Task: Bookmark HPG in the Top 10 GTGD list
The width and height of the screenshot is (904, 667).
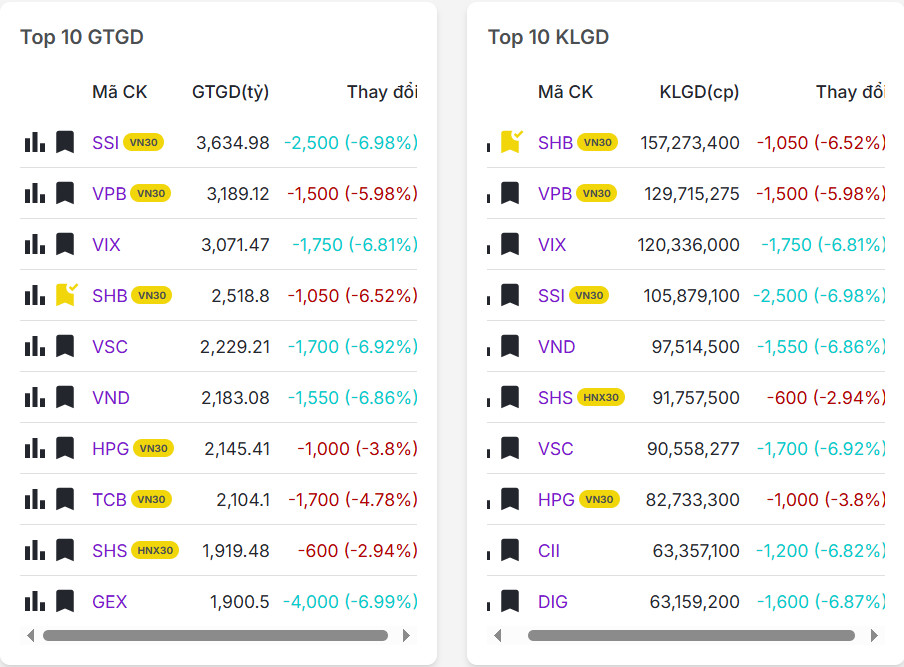Action: (65, 449)
